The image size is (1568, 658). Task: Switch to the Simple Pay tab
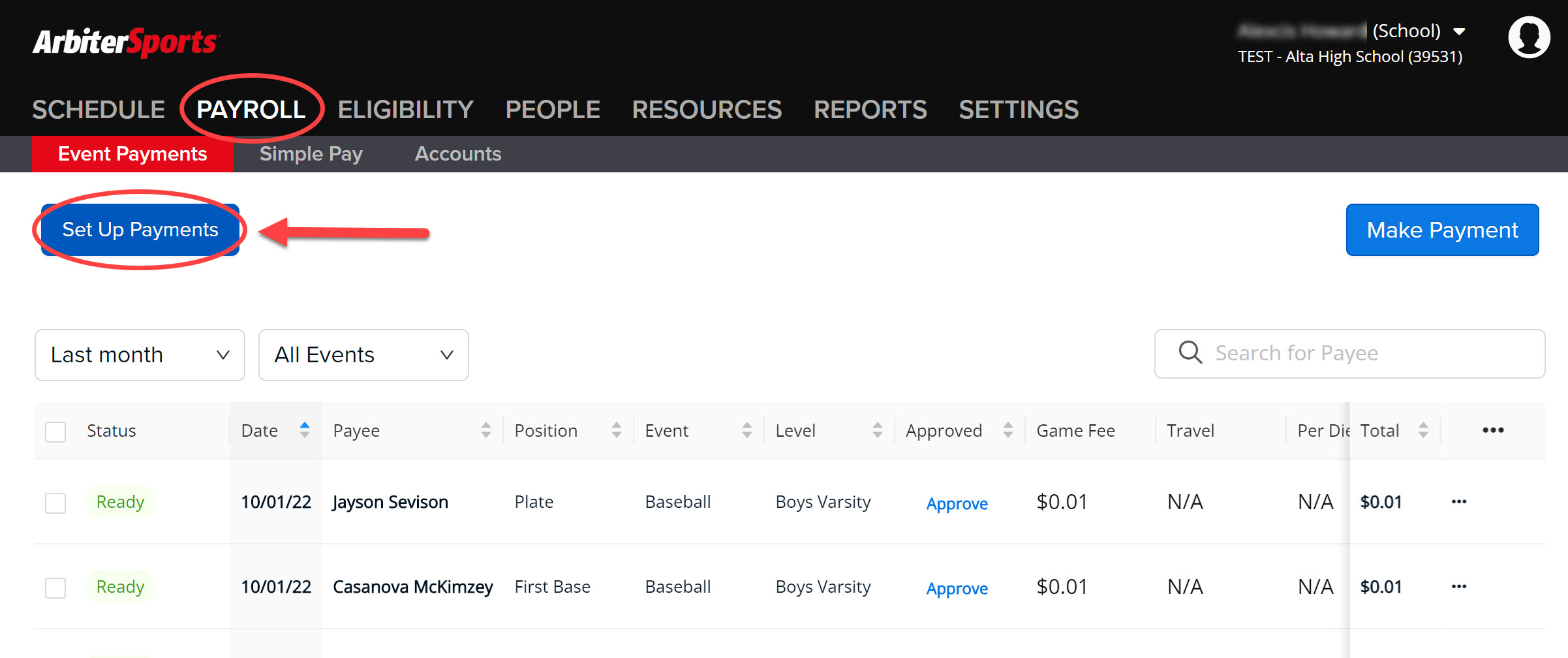coord(311,154)
